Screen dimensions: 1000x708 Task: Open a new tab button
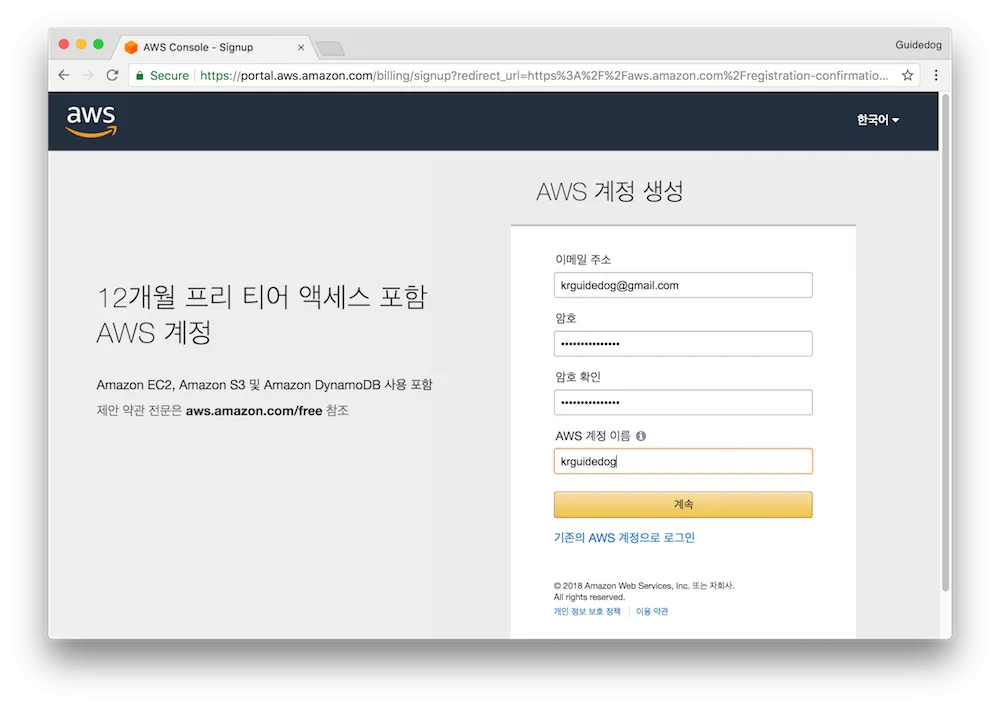coord(330,48)
